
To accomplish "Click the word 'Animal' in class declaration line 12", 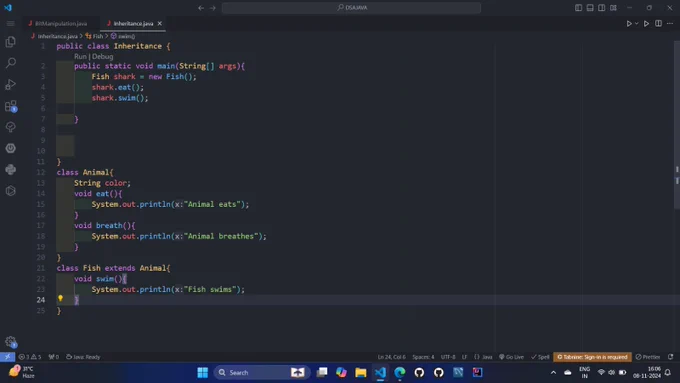I will tap(95, 172).
